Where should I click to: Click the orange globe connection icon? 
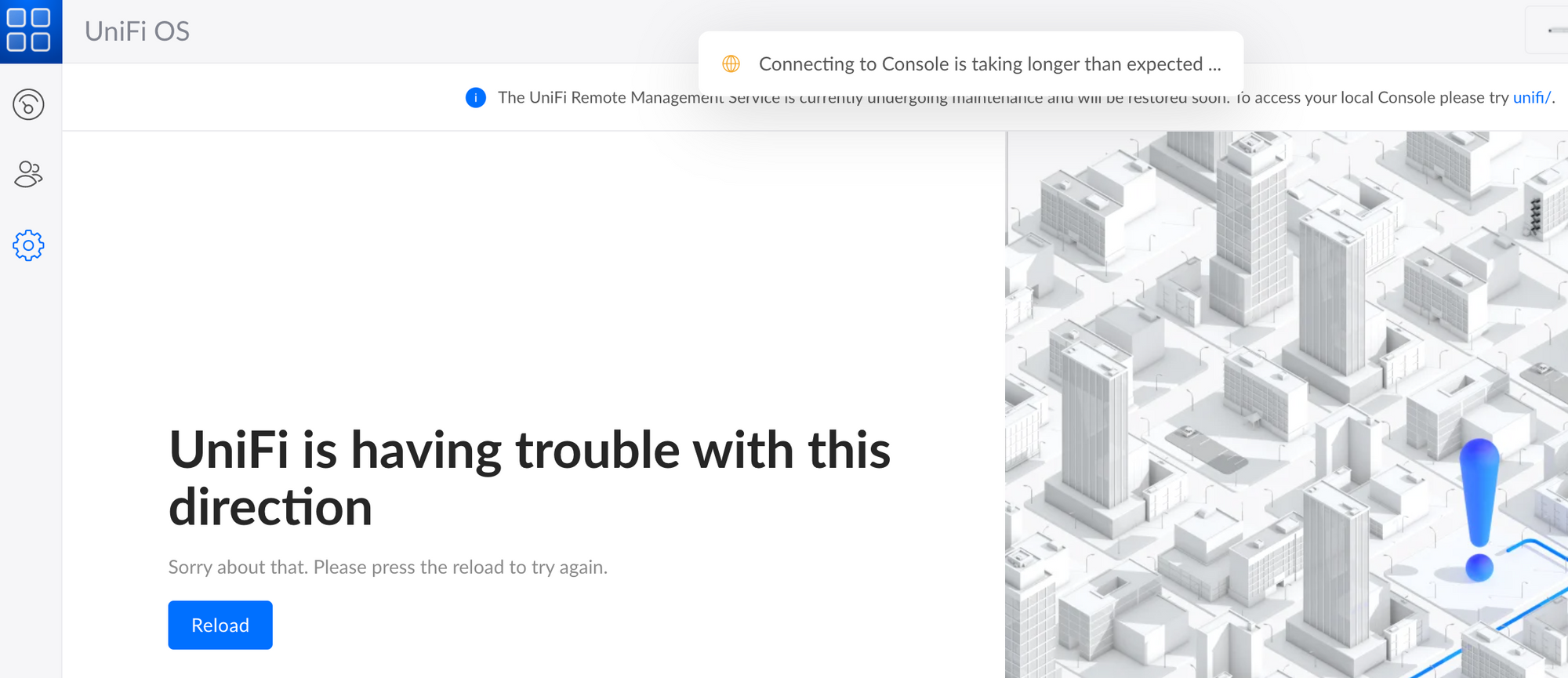(731, 64)
